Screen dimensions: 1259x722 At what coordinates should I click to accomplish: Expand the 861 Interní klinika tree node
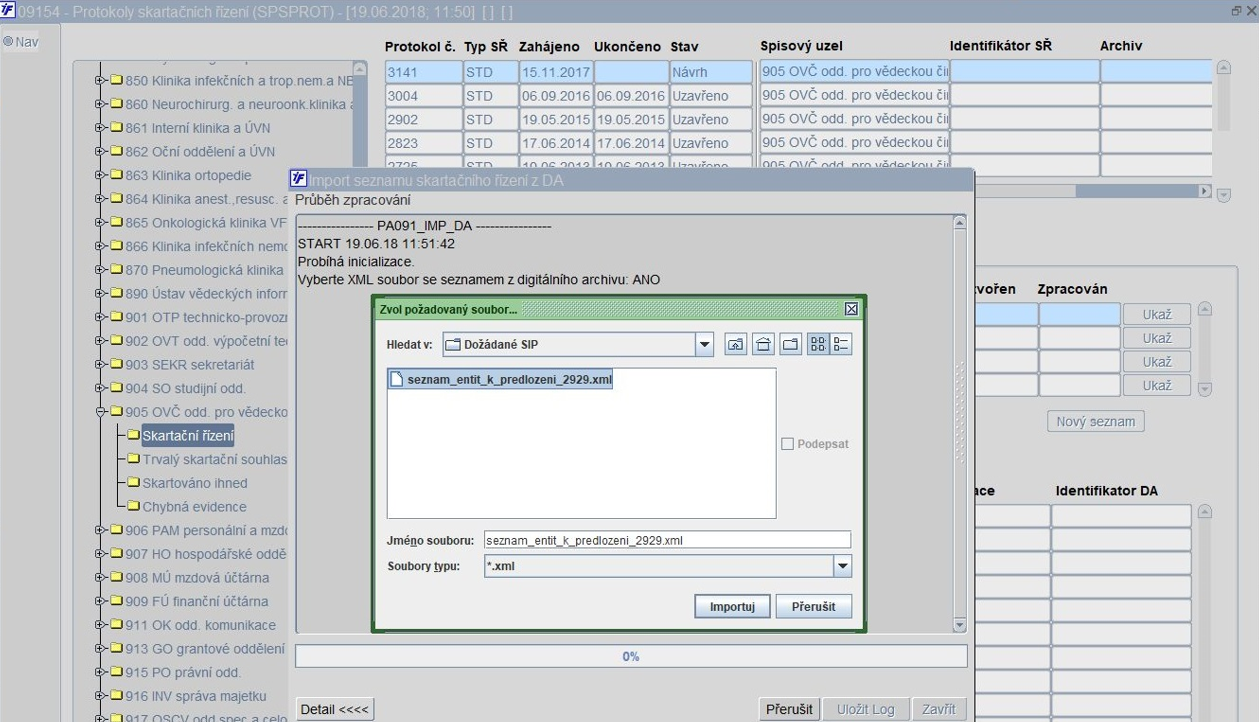[x=101, y=128]
